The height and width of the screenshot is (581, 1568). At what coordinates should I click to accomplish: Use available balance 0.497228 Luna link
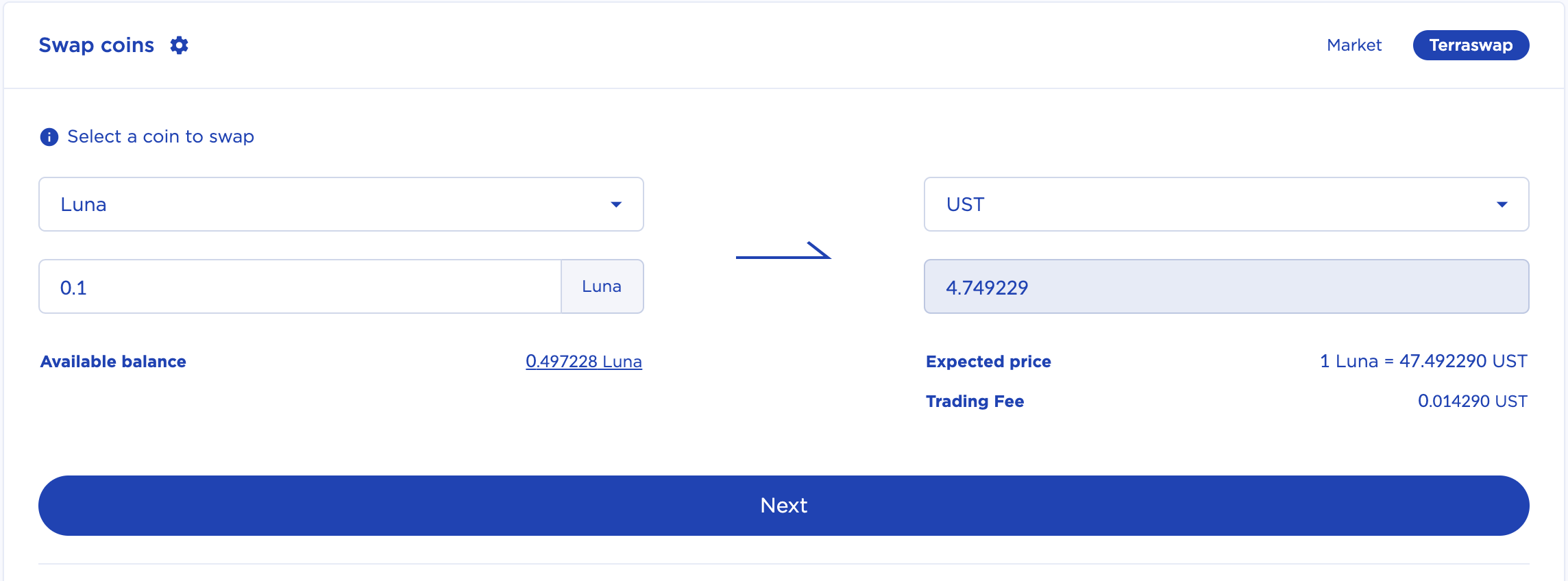coord(584,361)
